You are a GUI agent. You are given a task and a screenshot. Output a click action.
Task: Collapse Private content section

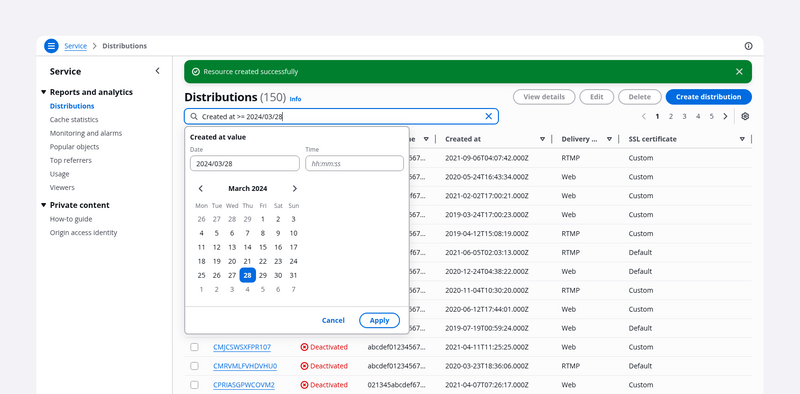pos(43,205)
